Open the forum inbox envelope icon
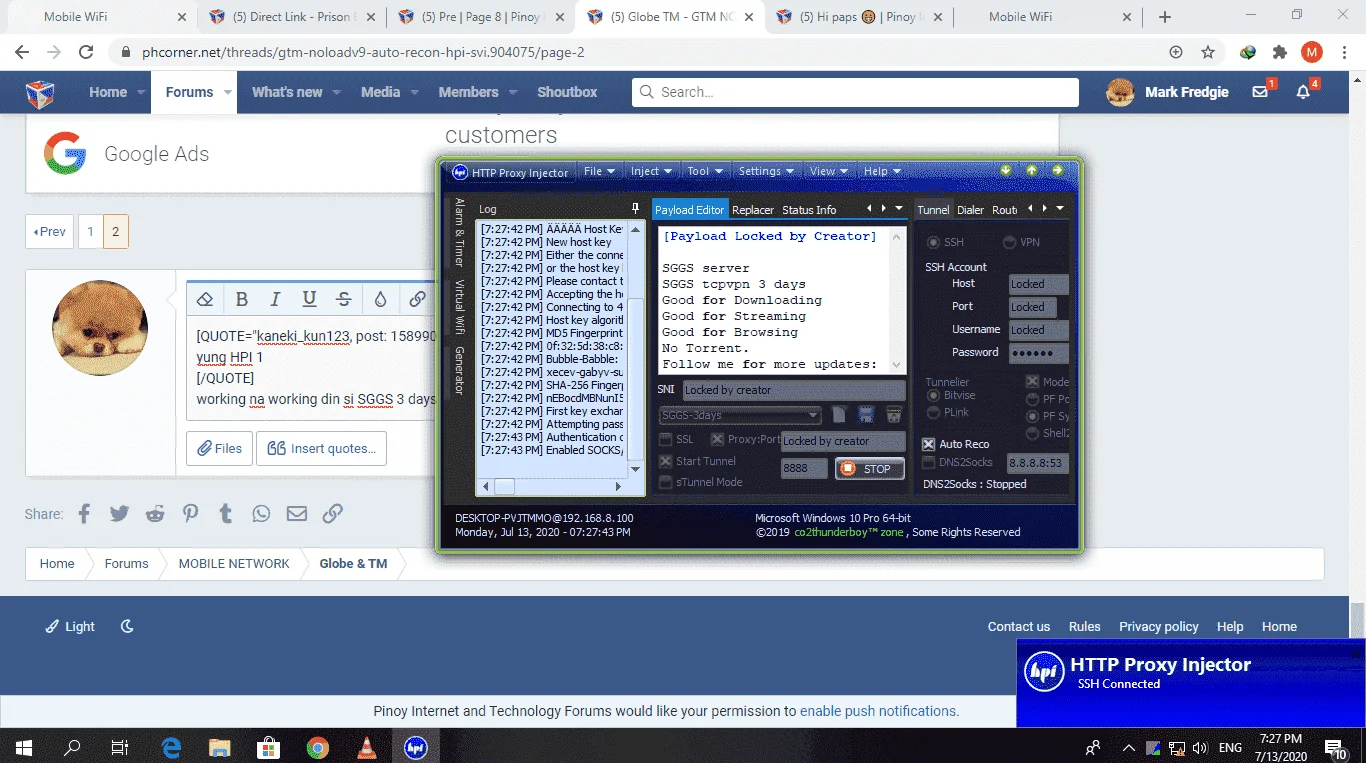Image resolution: width=1366 pixels, height=763 pixels. [x=1260, y=92]
